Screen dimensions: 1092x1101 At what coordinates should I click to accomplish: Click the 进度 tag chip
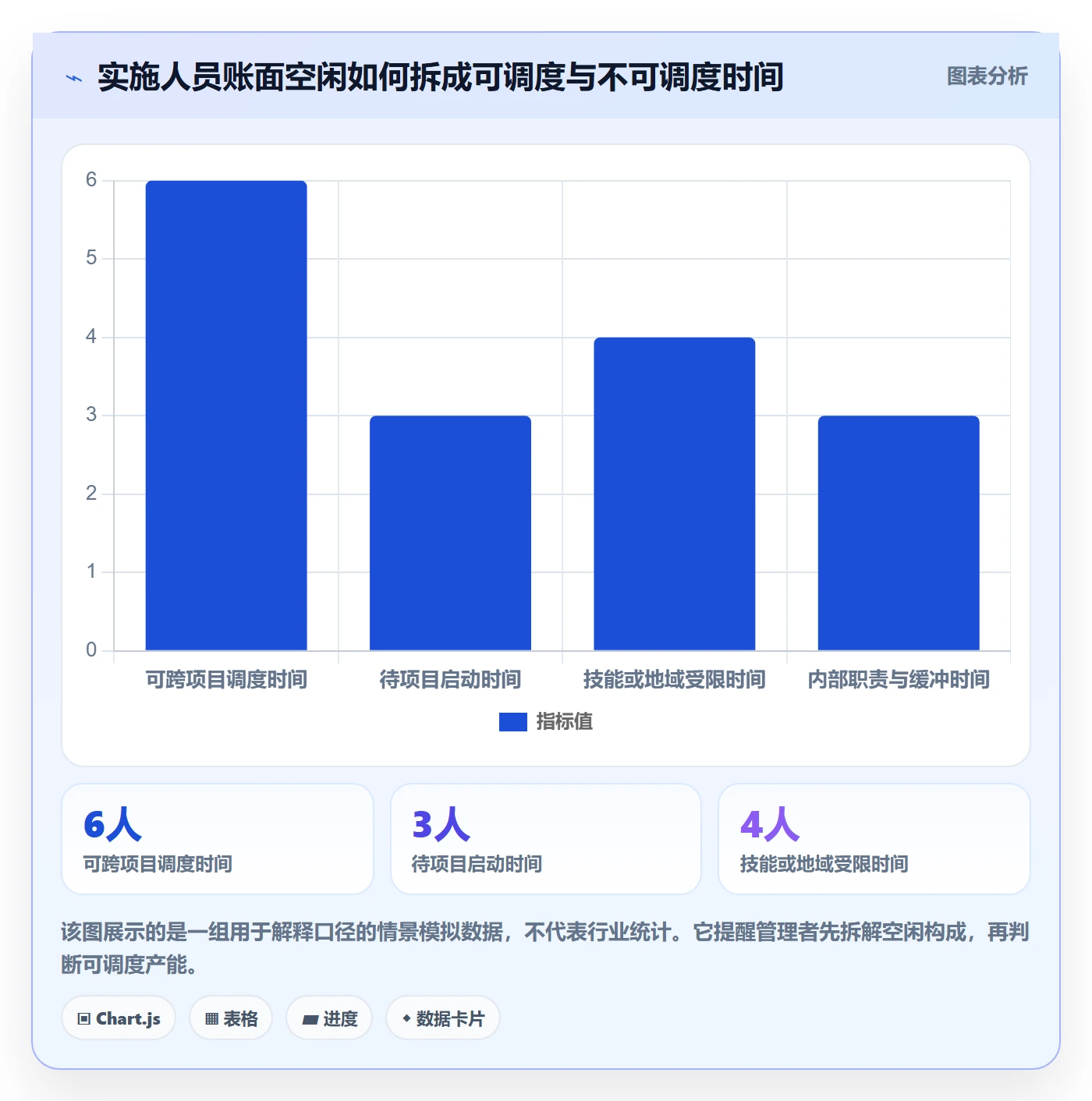329,1018
